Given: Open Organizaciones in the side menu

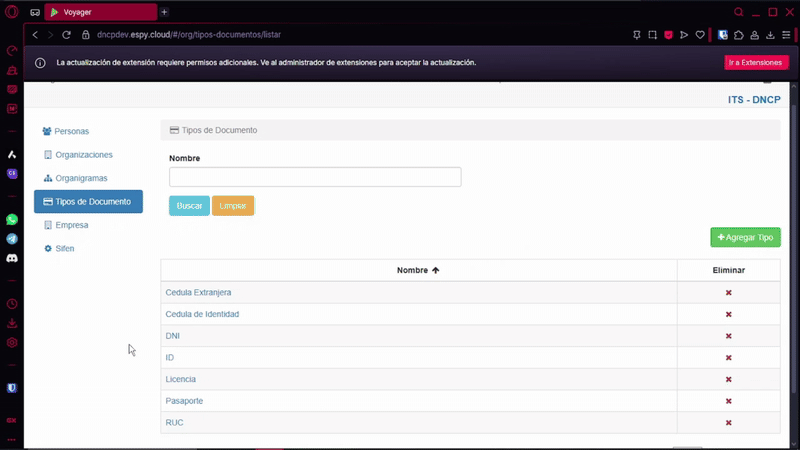Looking at the screenshot, I should [x=78, y=155].
